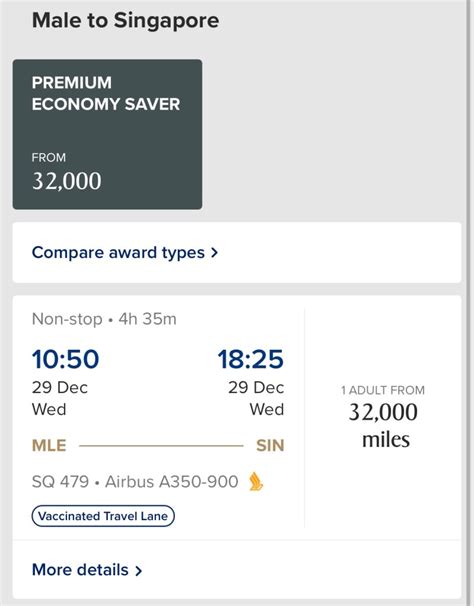This screenshot has width=474, height=606.
Task: Click the 29 Dec Wed arrival date
Action: pyautogui.click(x=256, y=398)
